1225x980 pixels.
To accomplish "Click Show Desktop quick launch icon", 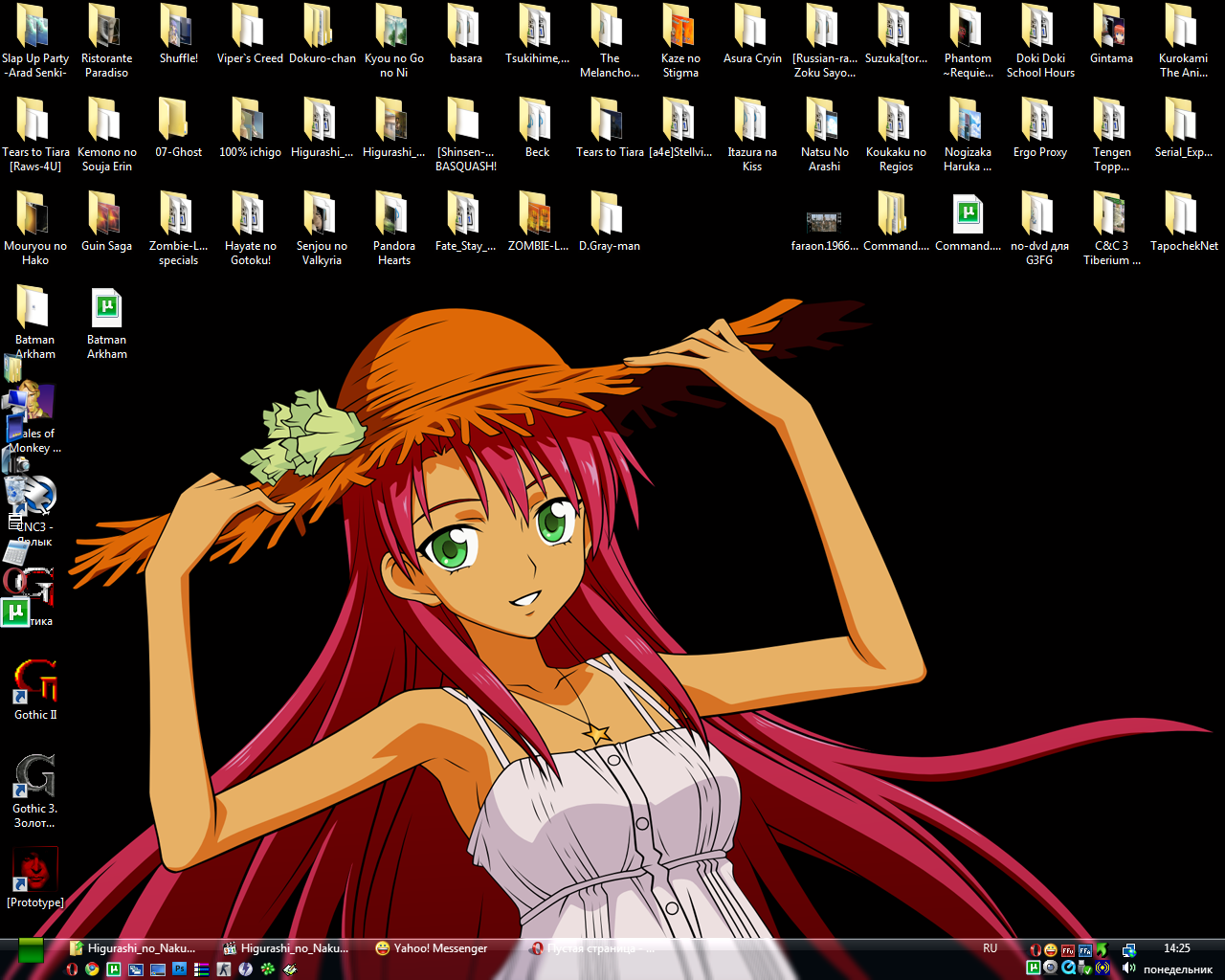I will (x=158, y=969).
